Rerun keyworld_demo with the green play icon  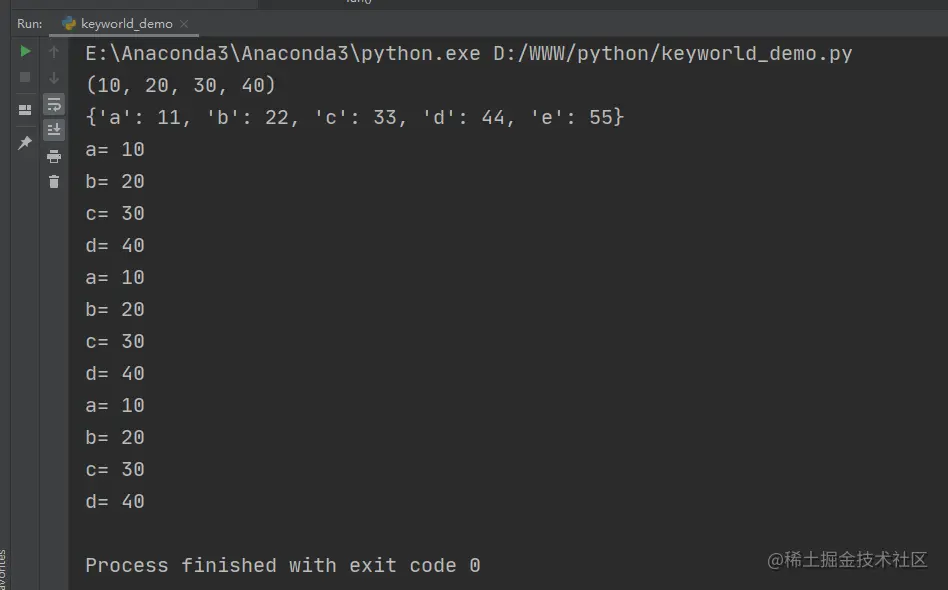[x=25, y=51]
